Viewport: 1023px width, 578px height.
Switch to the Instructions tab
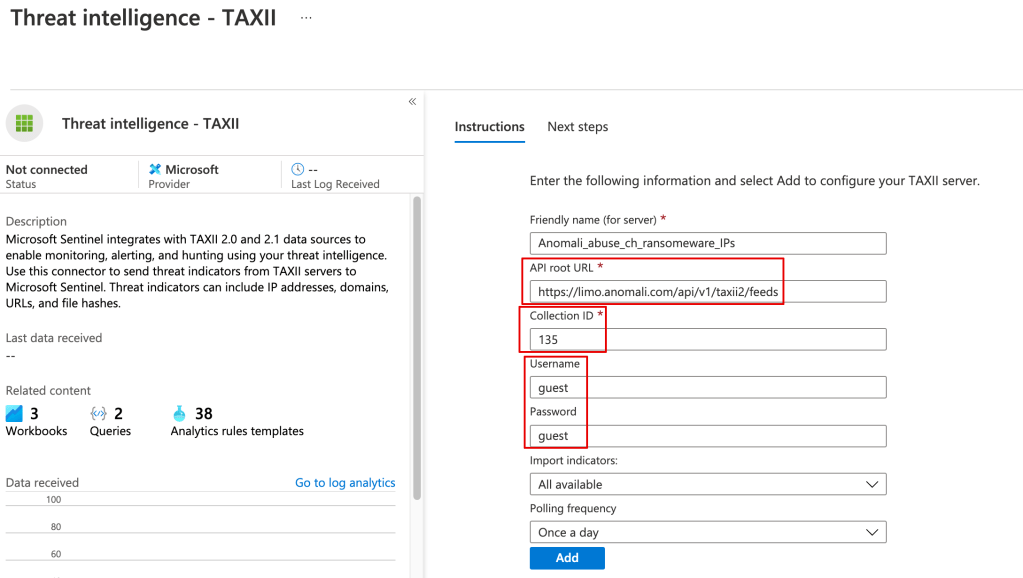489,127
